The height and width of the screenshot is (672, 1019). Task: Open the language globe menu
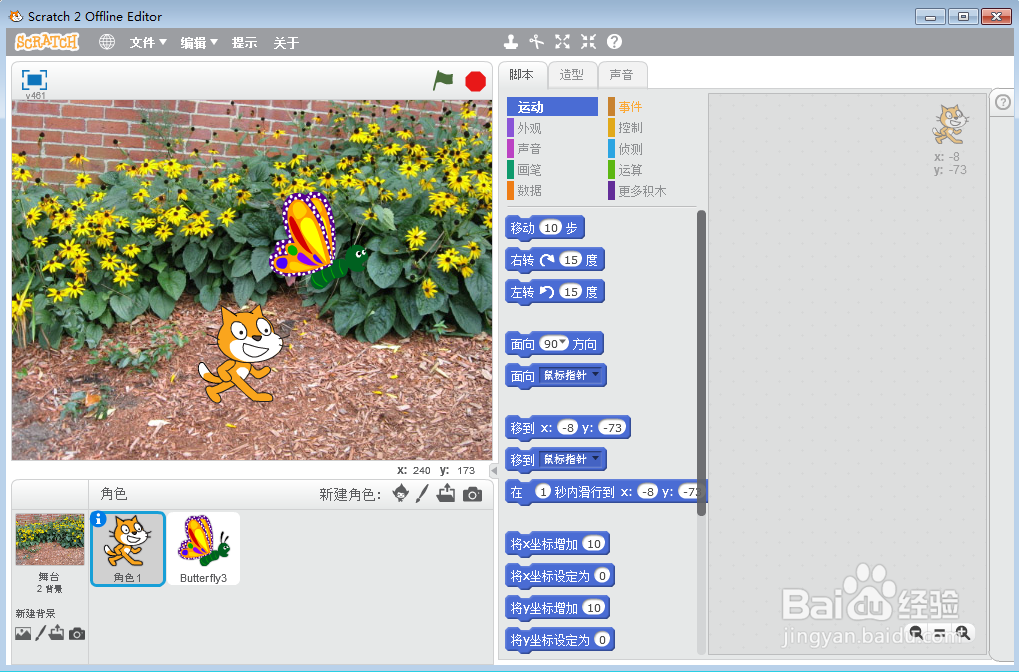pyautogui.click(x=107, y=42)
